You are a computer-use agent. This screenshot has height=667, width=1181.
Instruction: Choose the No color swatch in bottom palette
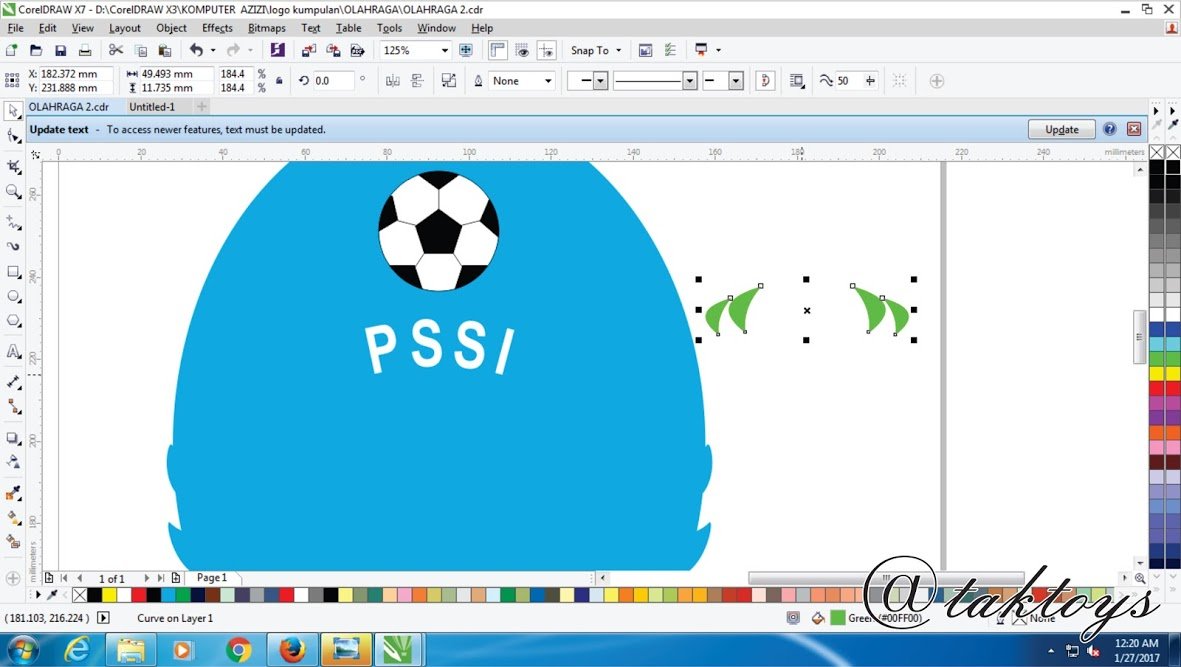[80, 595]
